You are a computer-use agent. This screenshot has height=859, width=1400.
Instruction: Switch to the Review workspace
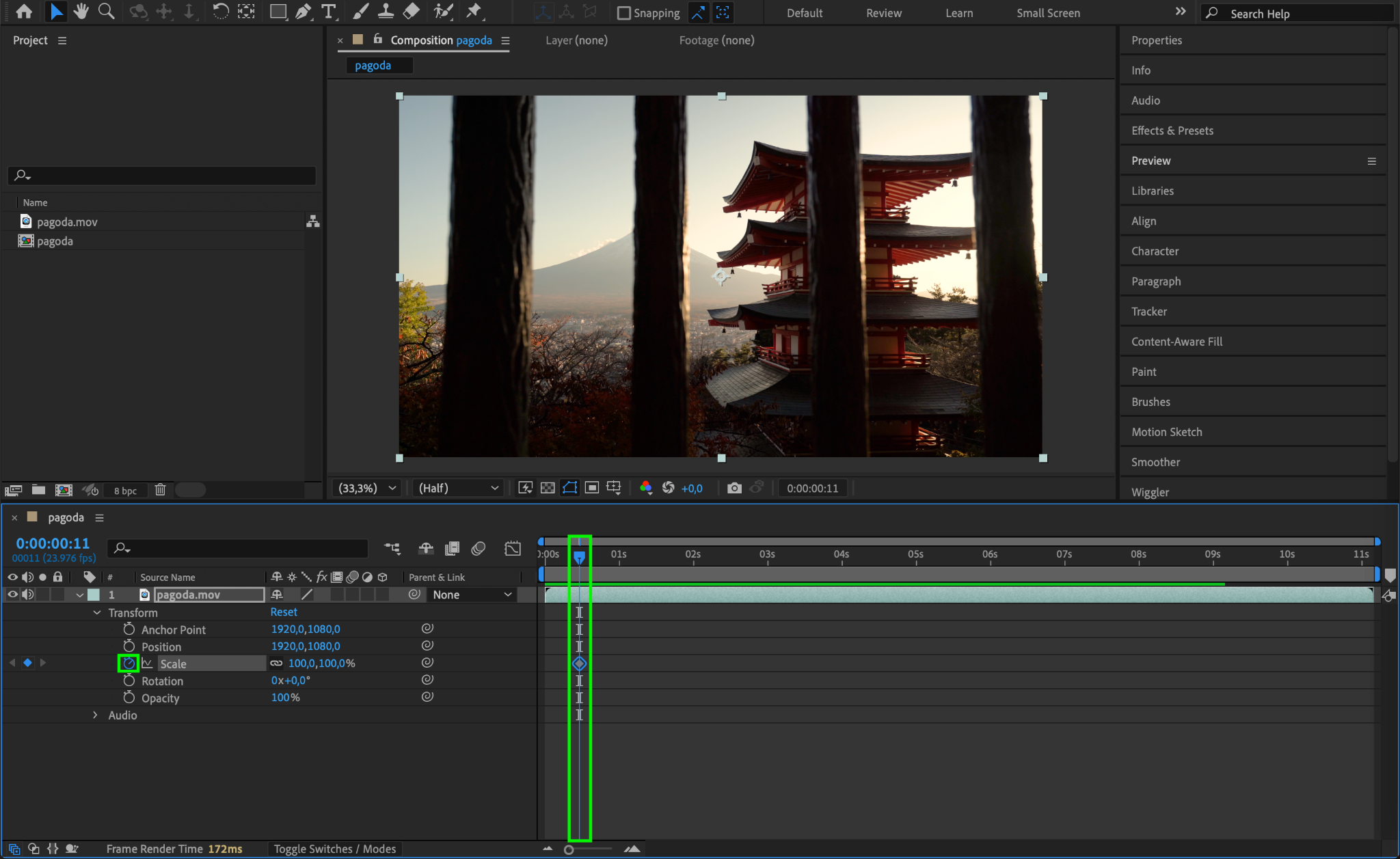click(x=883, y=13)
